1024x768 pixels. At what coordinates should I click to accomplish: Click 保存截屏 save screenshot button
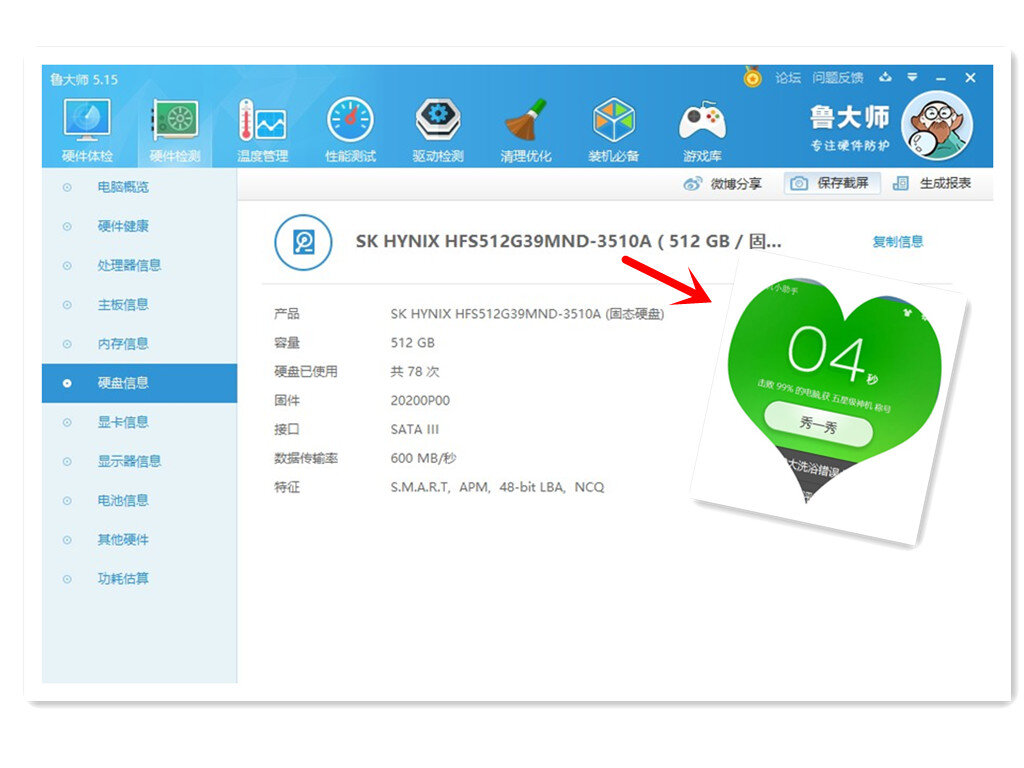pyautogui.click(x=831, y=184)
